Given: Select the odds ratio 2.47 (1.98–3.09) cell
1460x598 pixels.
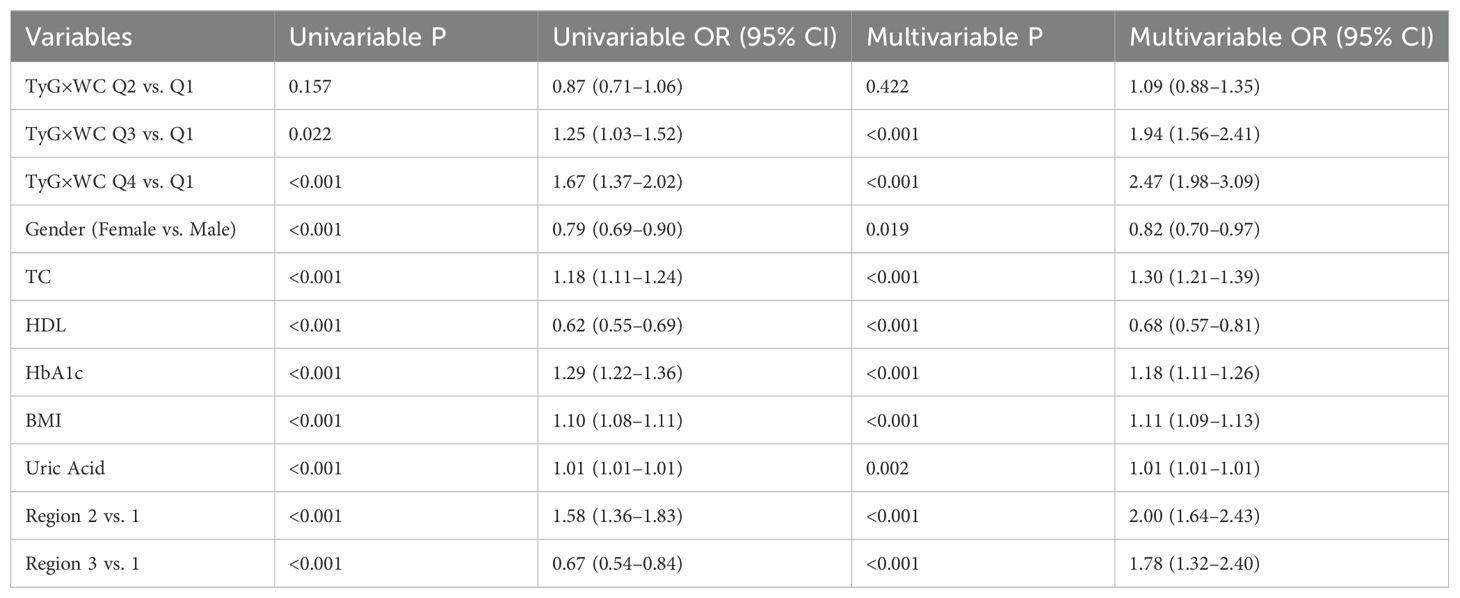Looking at the screenshot, I should (x=1196, y=182).
